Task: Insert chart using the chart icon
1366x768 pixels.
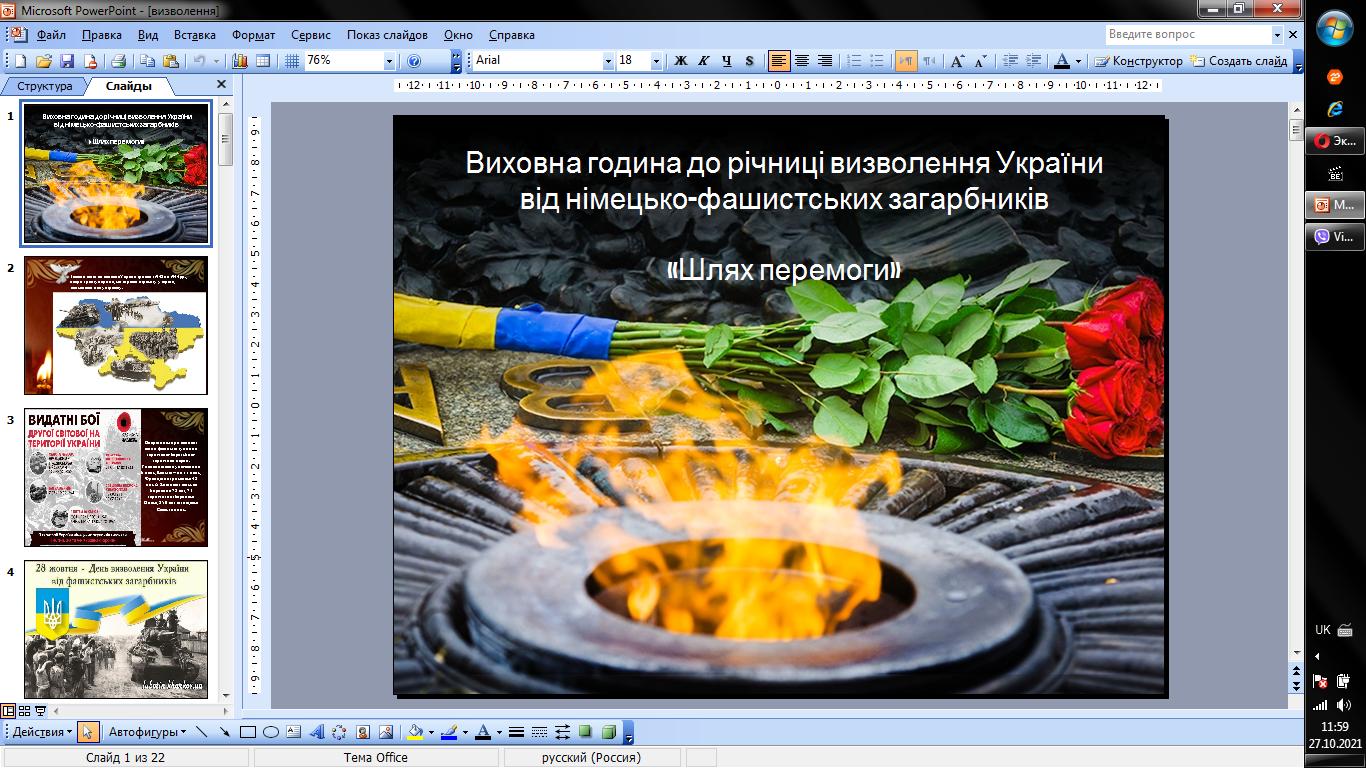Action: pyautogui.click(x=240, y=61)
